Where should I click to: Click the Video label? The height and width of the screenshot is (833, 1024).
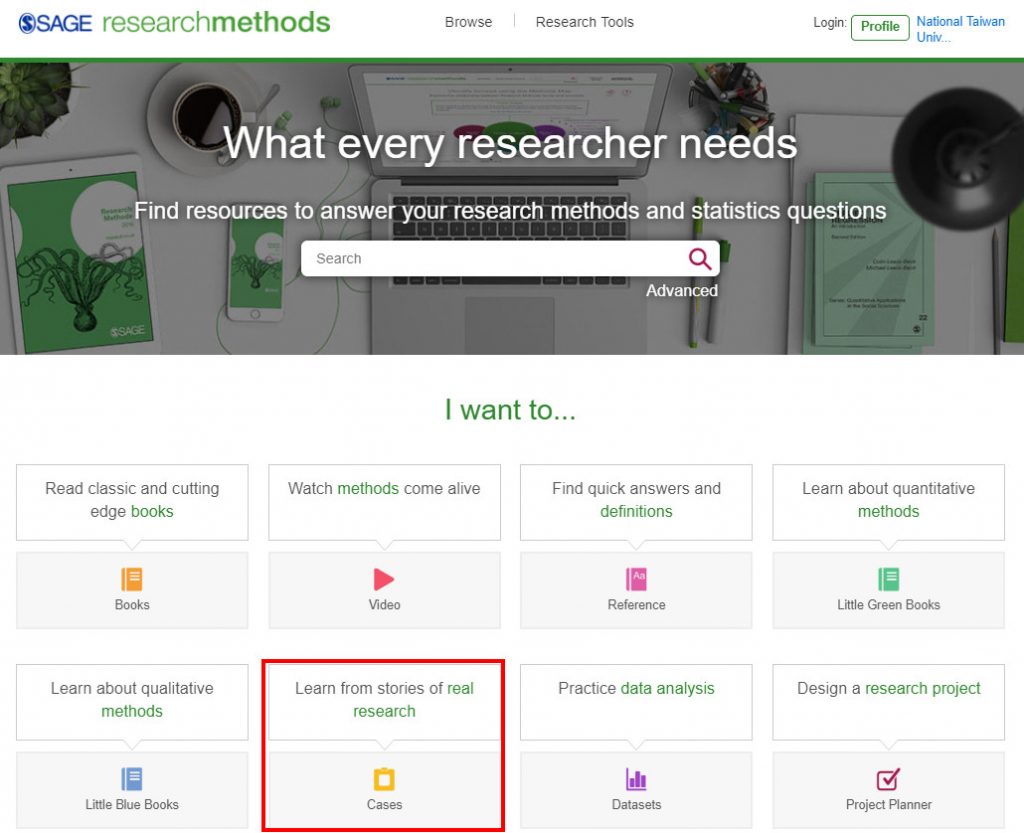[x=384, y=605]
